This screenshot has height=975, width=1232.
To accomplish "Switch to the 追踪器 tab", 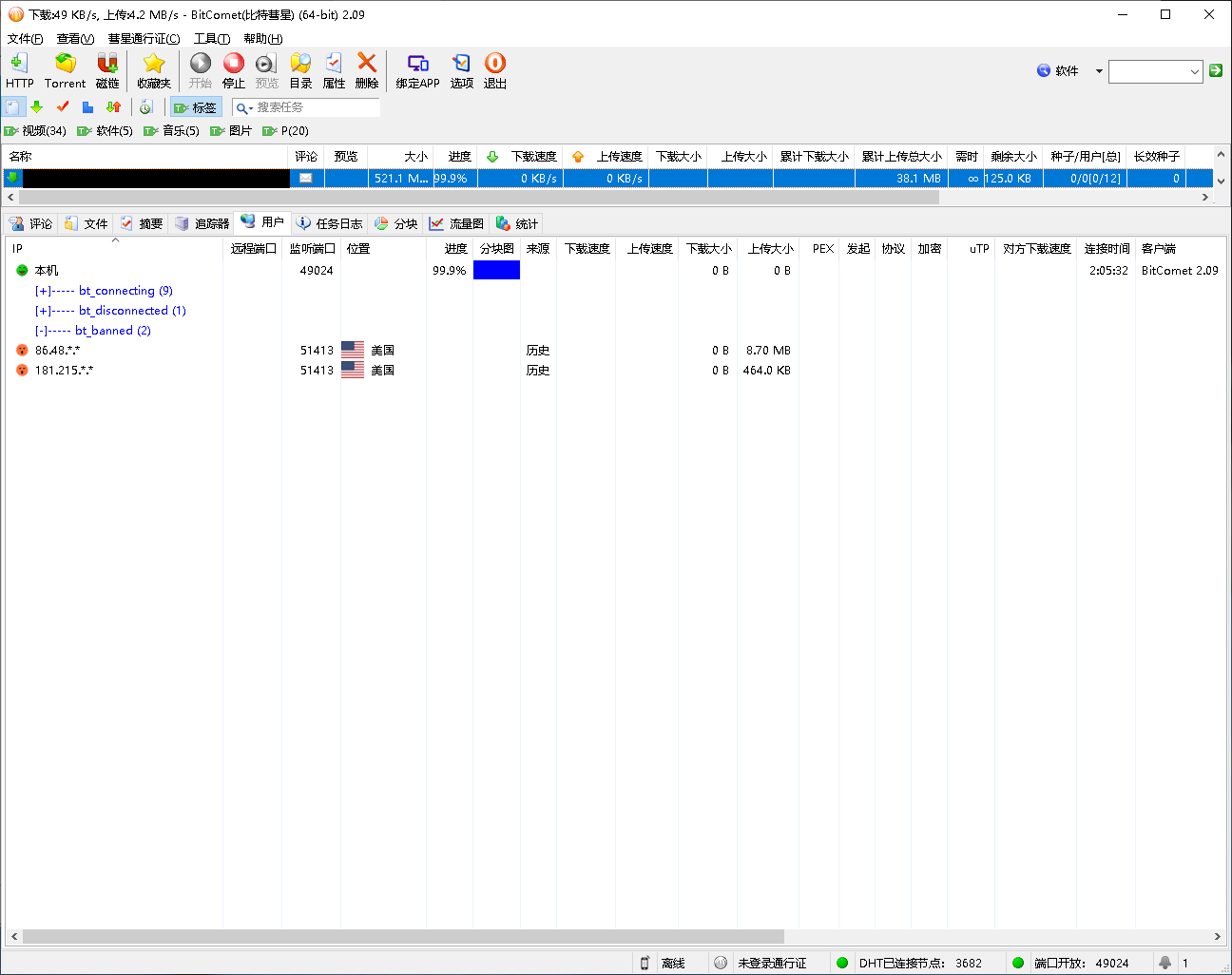I will [202, 223].
